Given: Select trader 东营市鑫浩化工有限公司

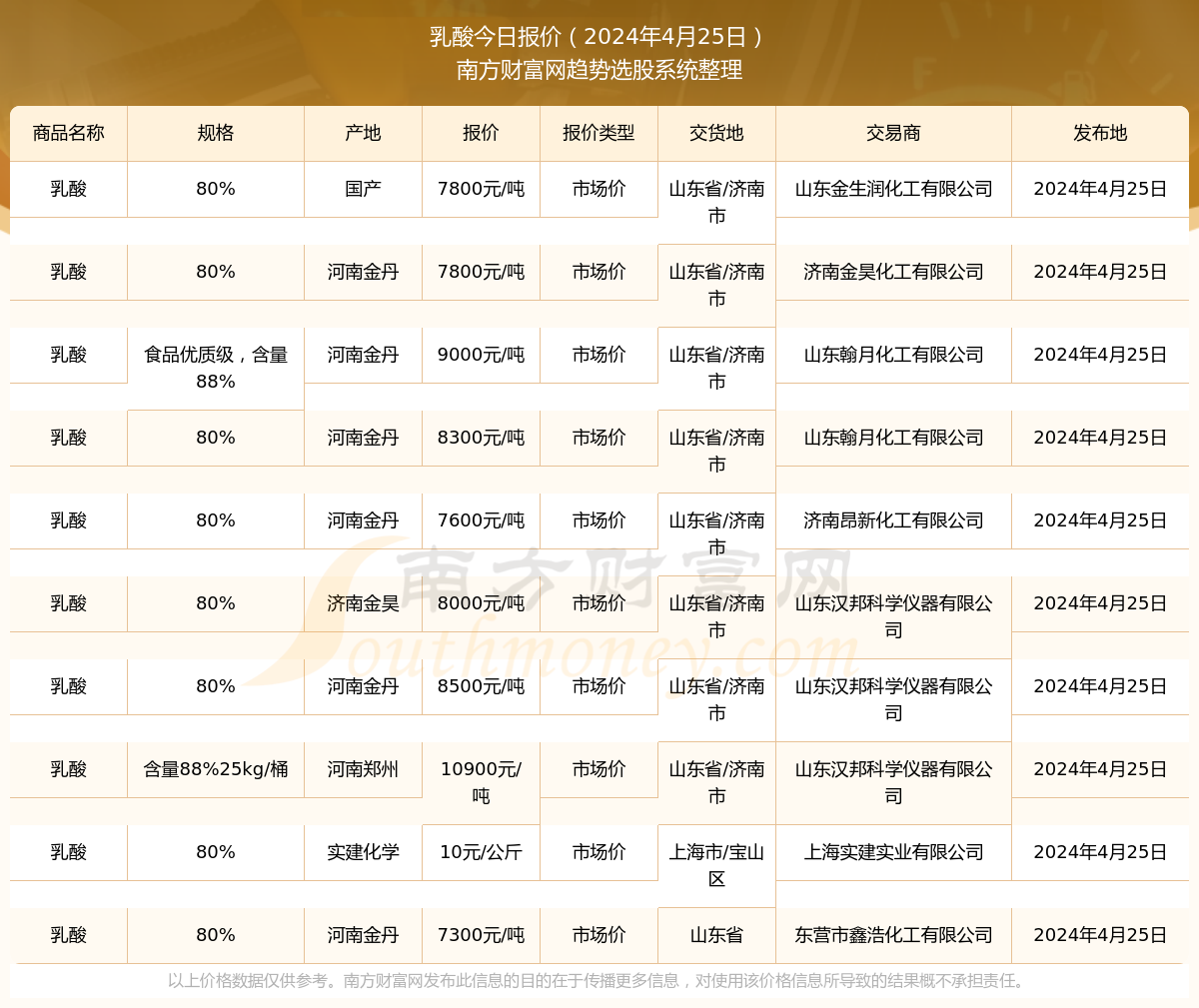Looking at the screenshot, I should [x=893, y=935].
